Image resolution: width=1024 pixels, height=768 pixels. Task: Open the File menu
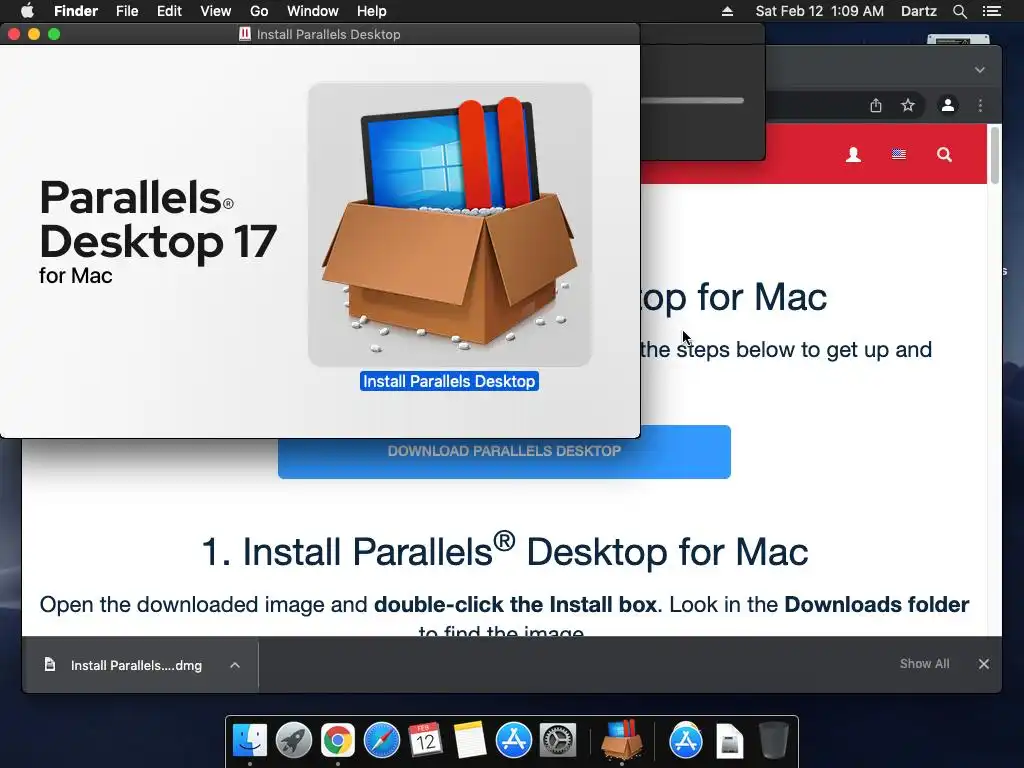tap(127, 11)
